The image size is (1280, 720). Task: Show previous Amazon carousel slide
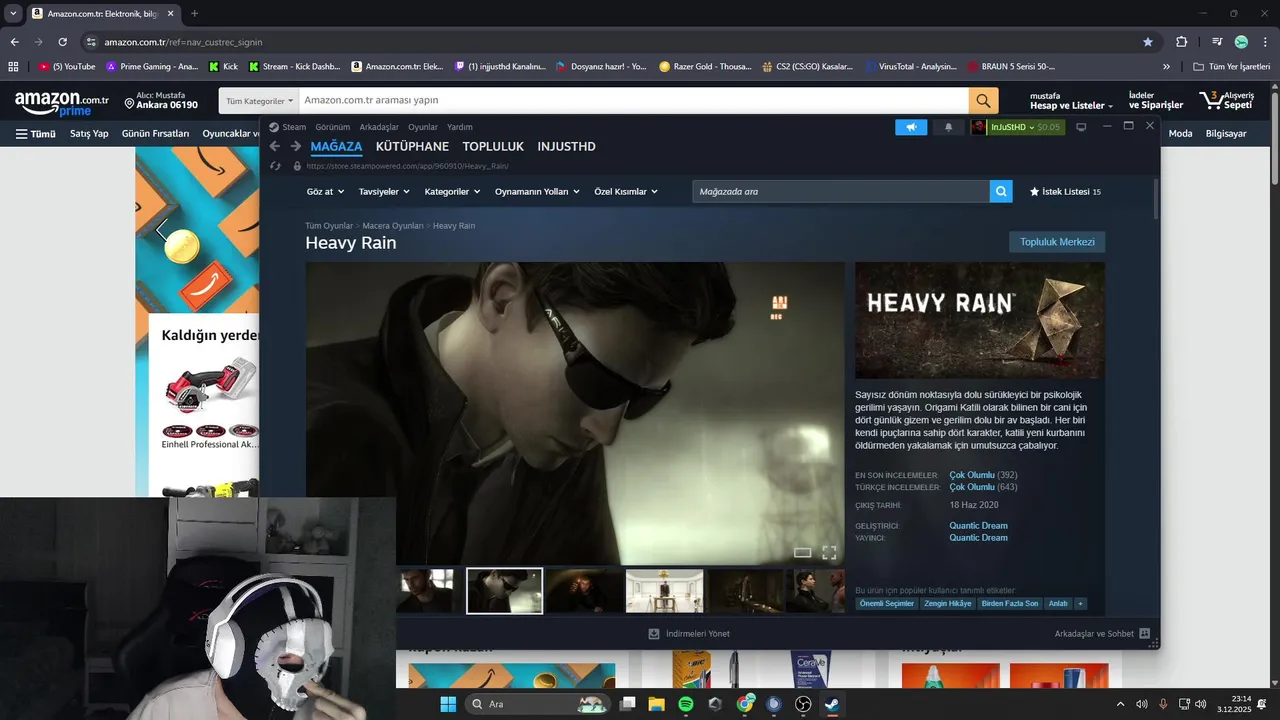coord(162,231)
